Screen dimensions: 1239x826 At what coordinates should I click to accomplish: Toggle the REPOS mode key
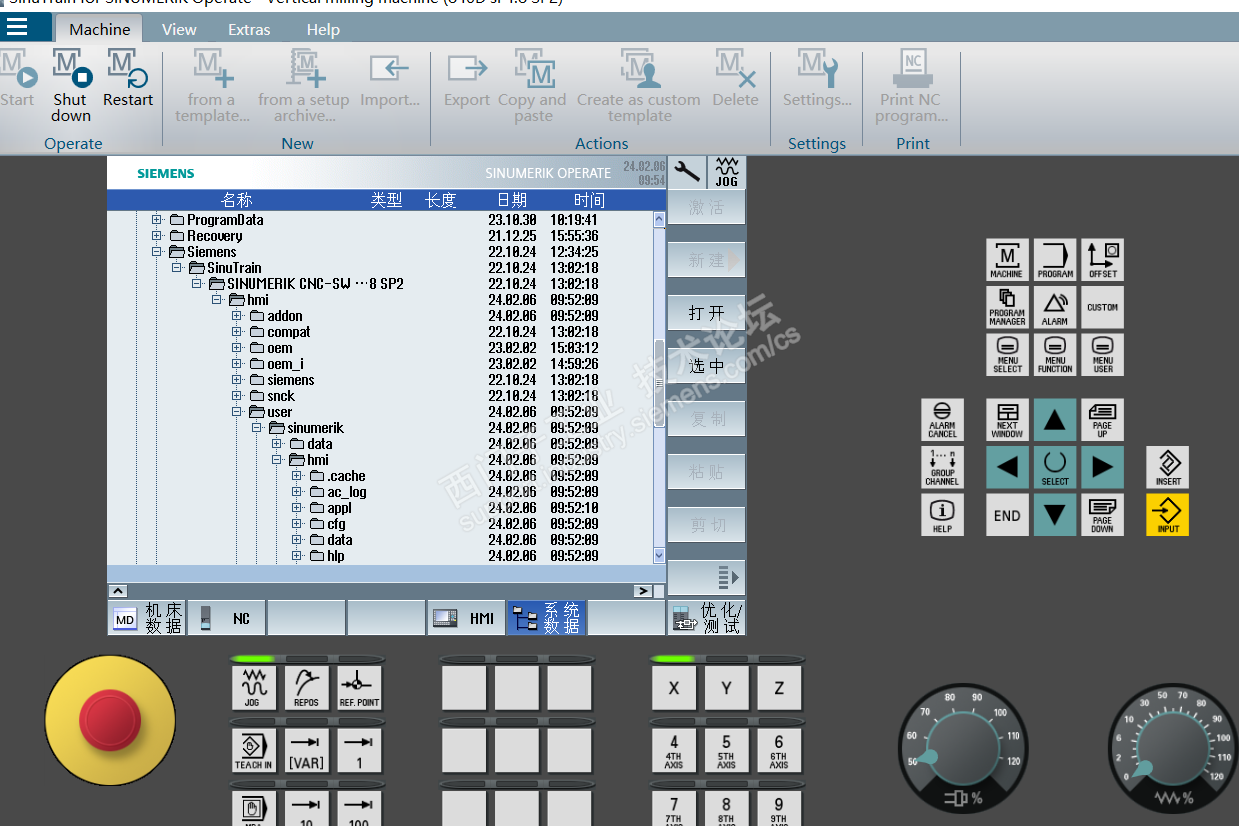coord(306,688)
